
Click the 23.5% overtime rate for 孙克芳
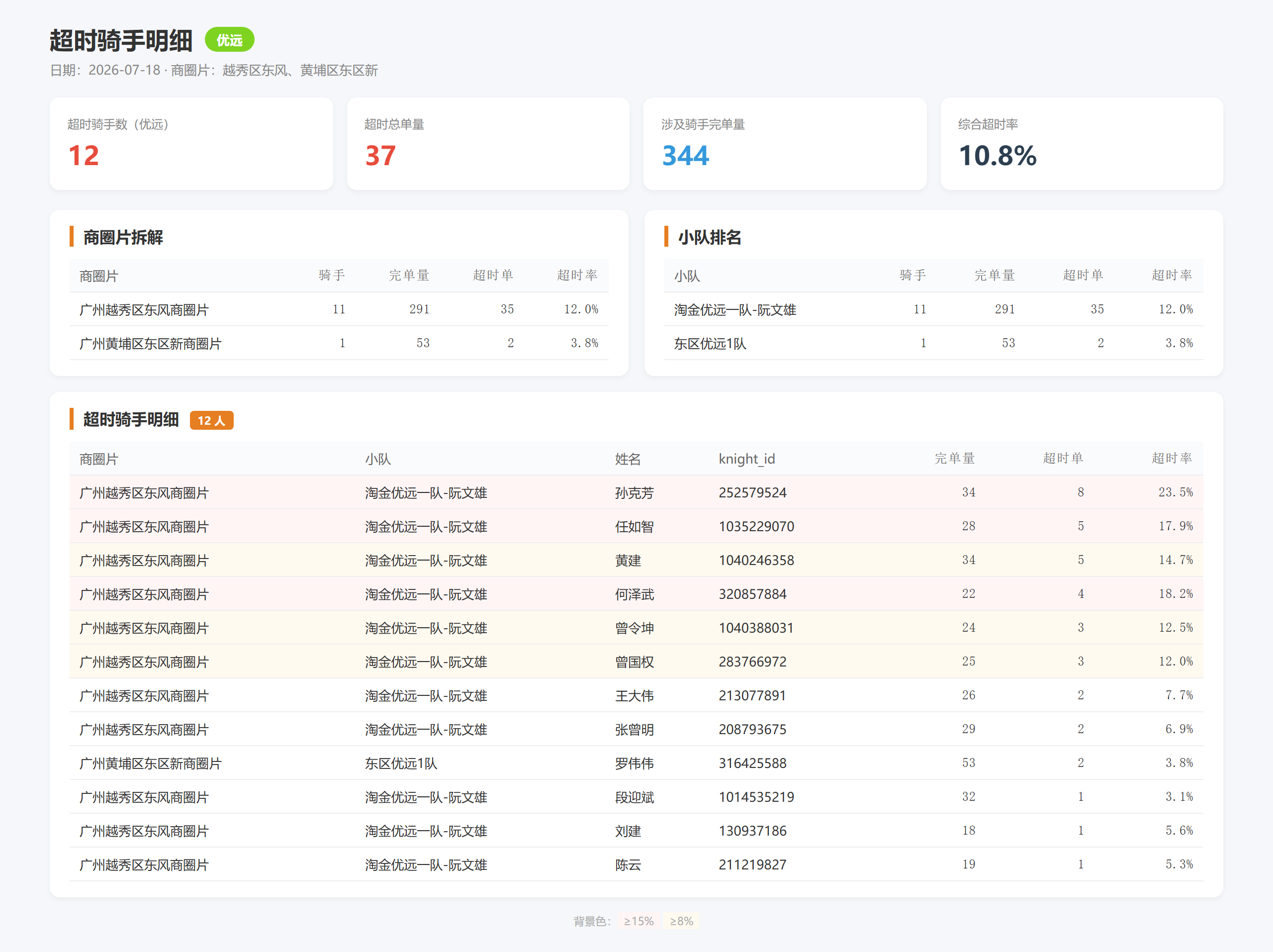click(x=1176, y=492)
